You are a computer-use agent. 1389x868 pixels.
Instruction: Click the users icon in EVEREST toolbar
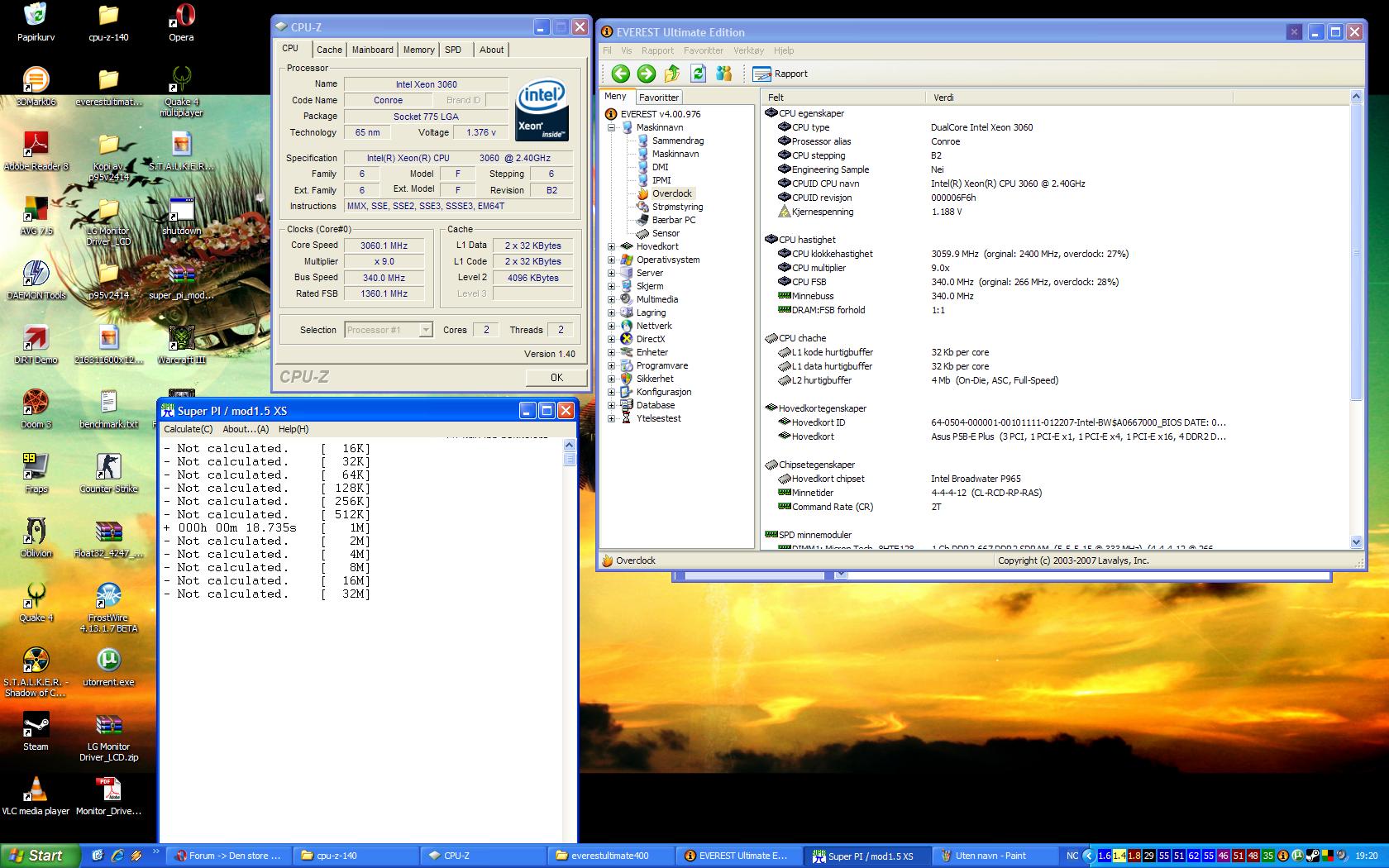(724, 74)
